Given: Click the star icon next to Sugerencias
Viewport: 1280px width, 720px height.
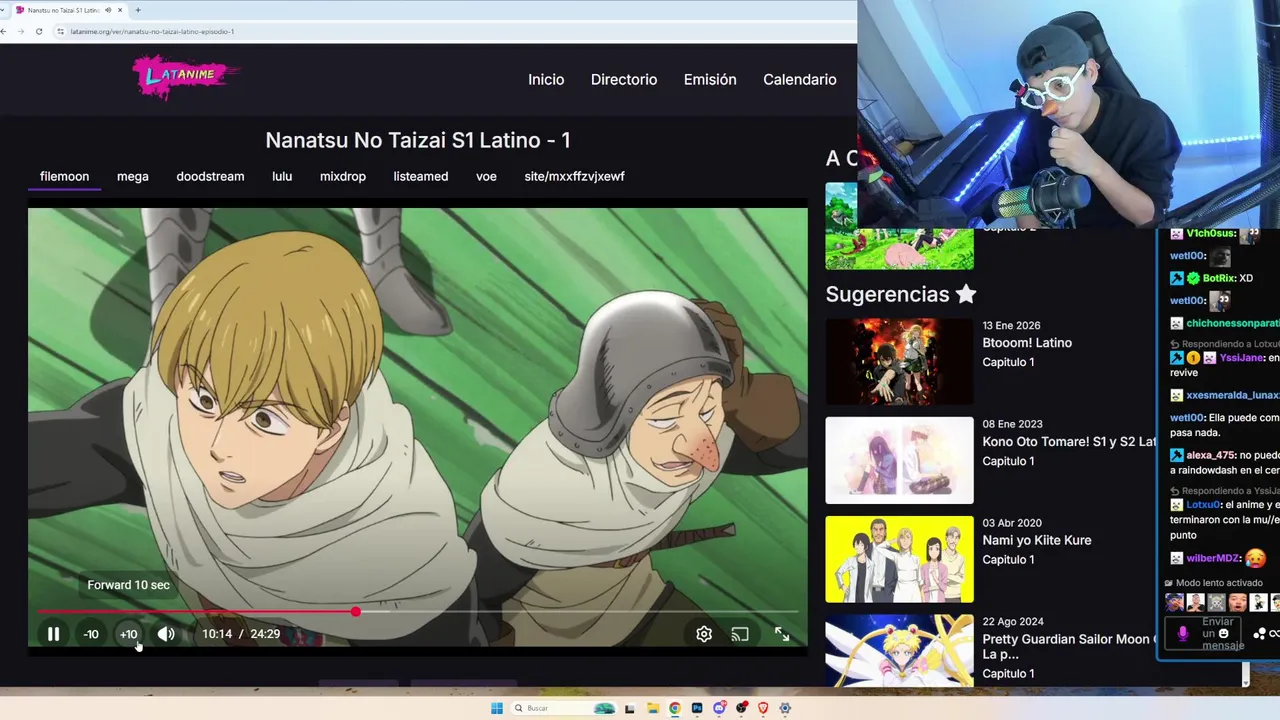Looking at the screenshot, I should click(x=965, y=294).
